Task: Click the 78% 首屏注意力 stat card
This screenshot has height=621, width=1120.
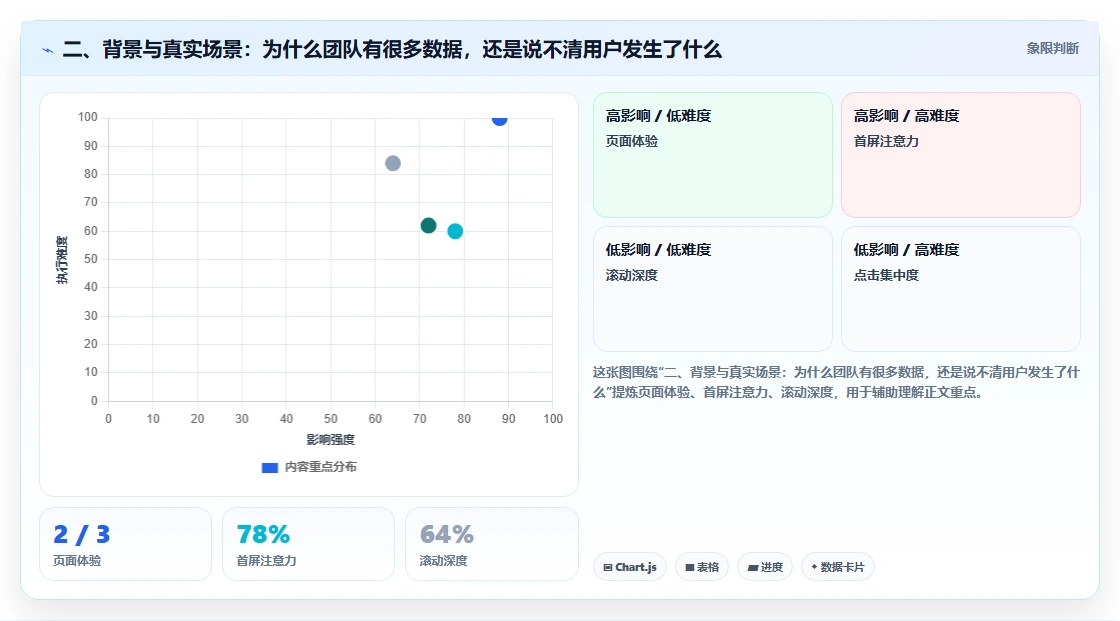Action: (309, 545)
